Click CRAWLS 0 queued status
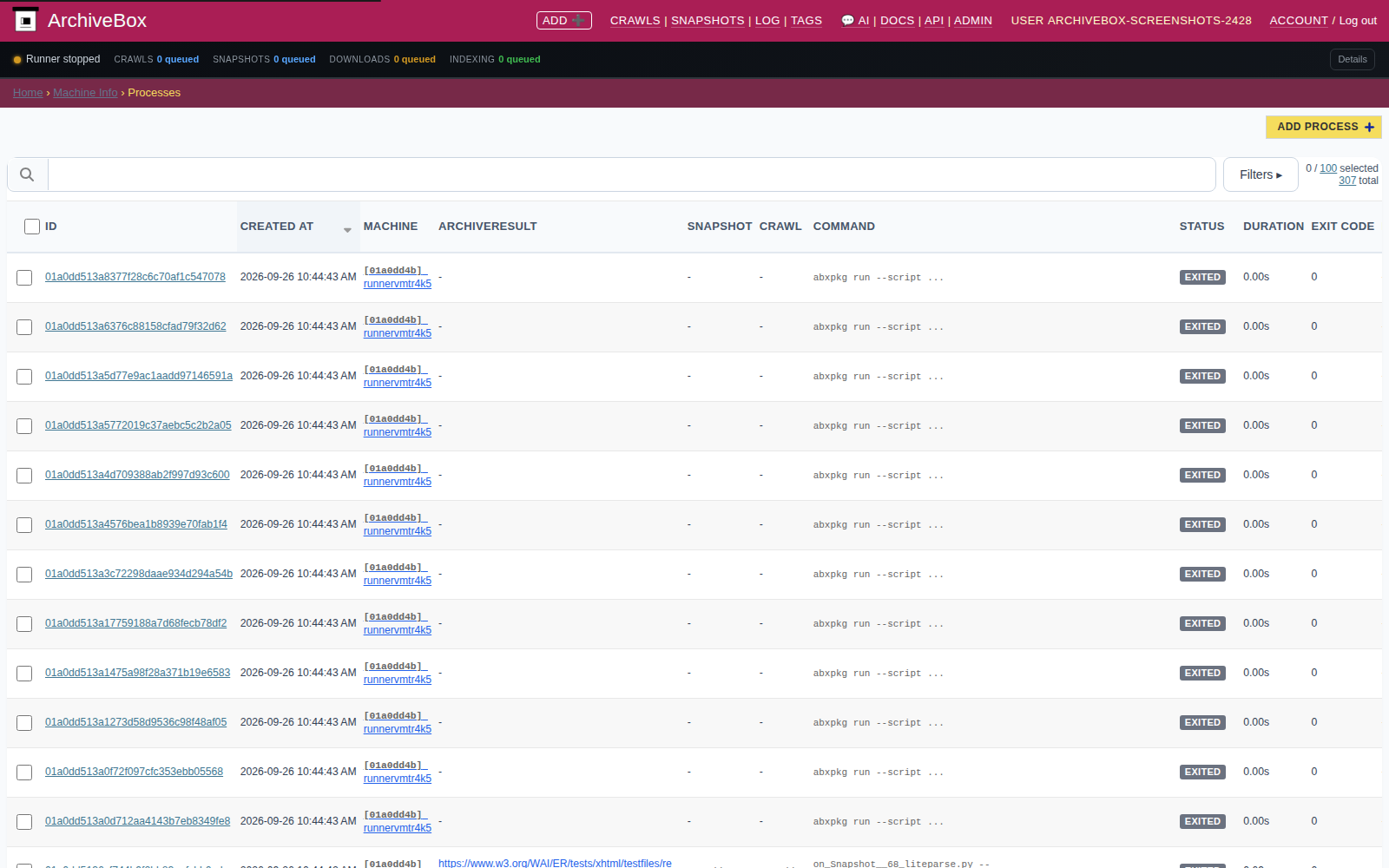The width and height of the screenshot is (1389, 868). [156, 60]
